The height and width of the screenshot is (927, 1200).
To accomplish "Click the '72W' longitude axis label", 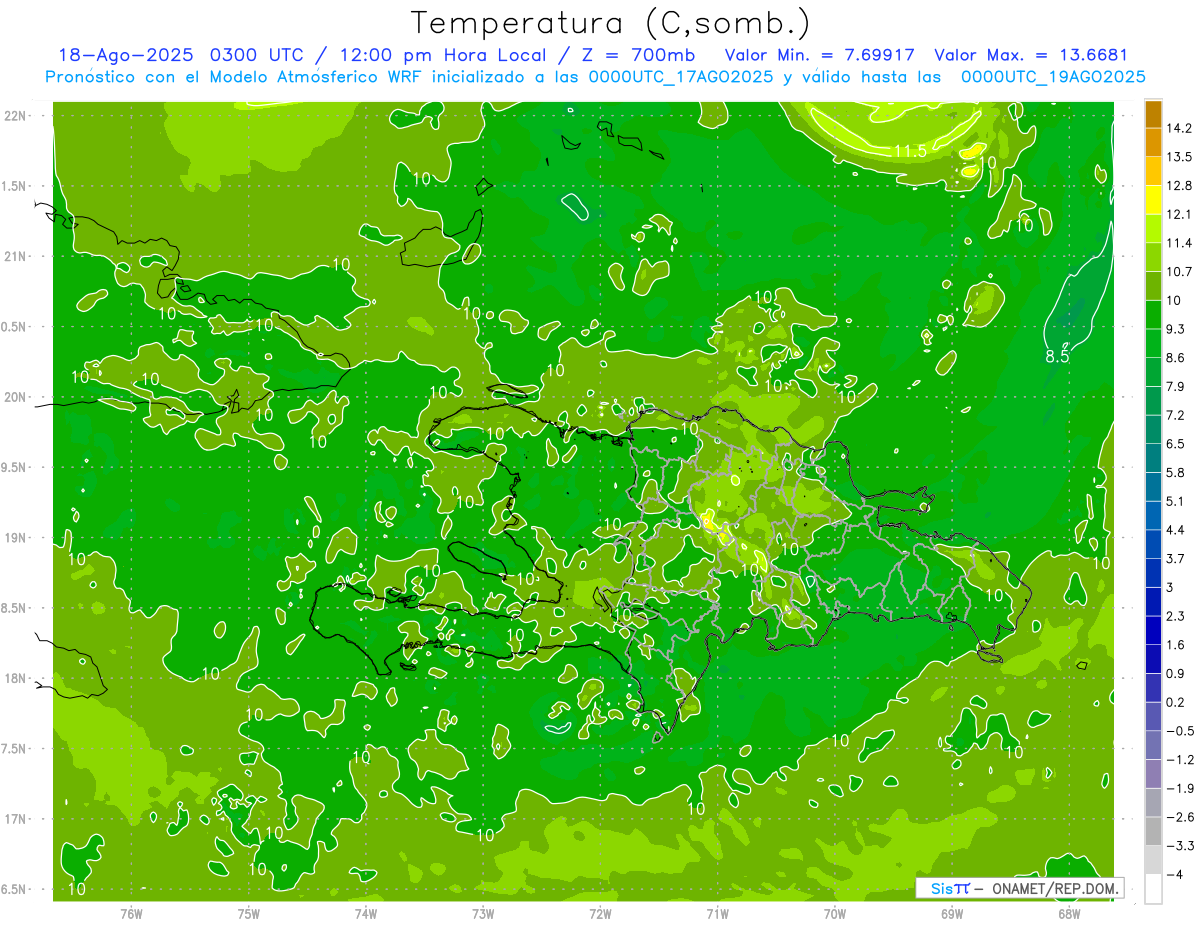I will [600, 913].
